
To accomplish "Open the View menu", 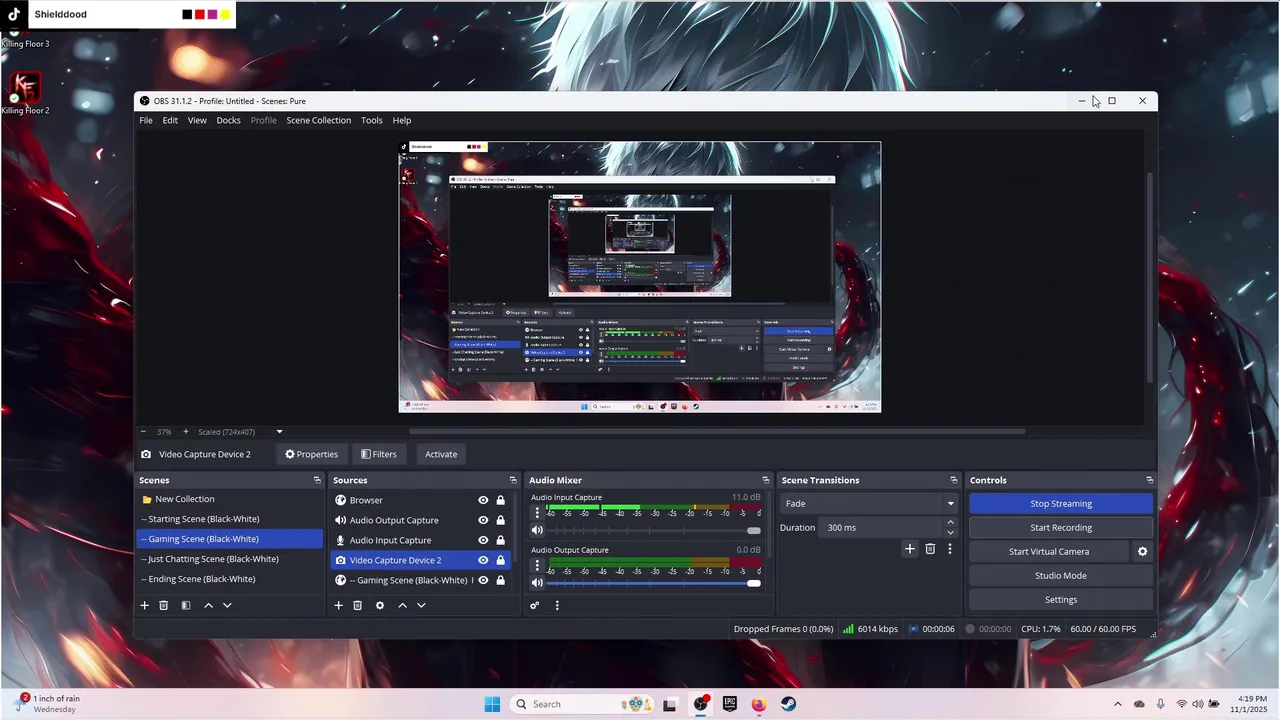I will coord(197,120).
